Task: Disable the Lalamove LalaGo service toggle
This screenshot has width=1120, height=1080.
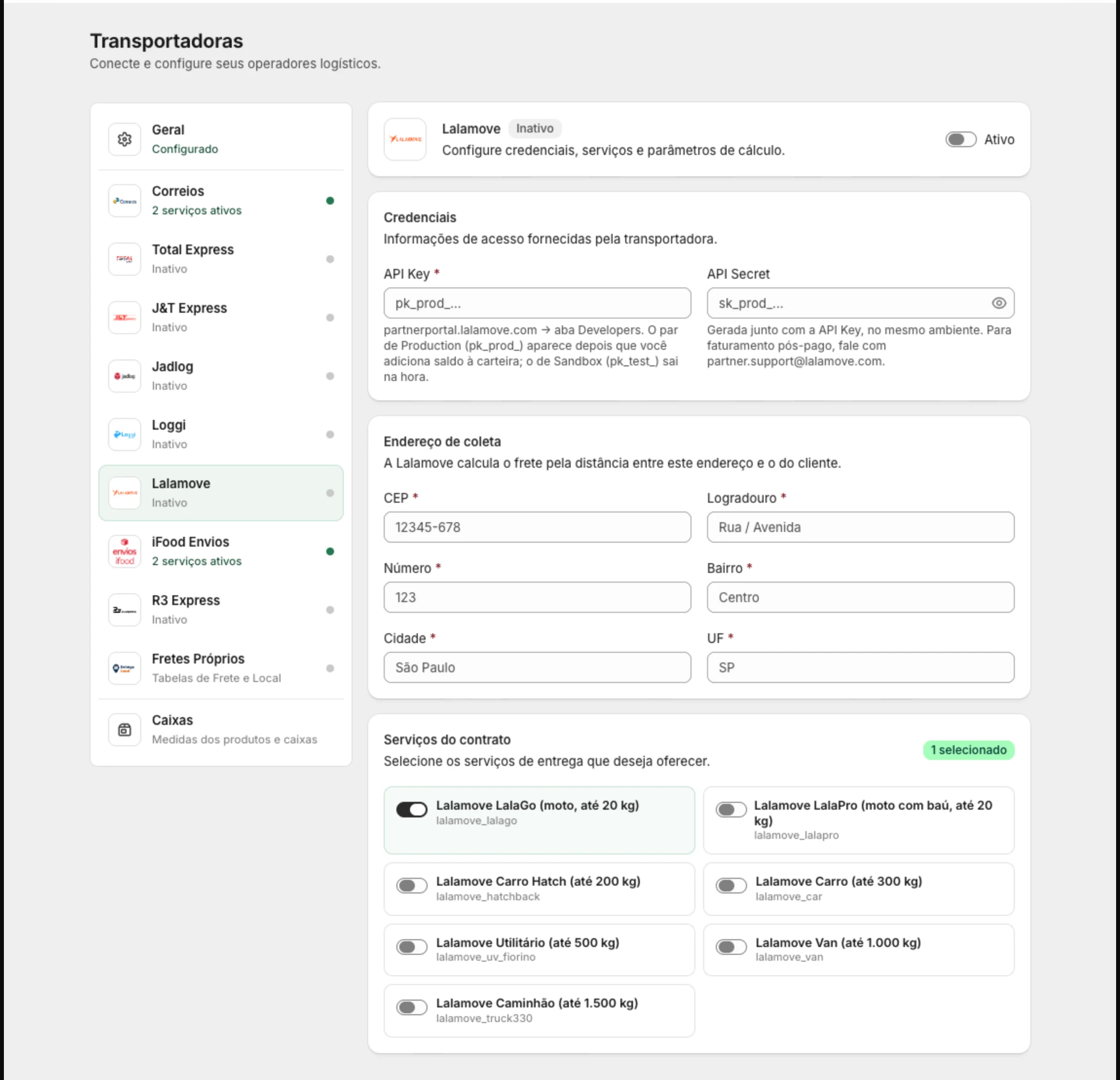Action: 411,810
